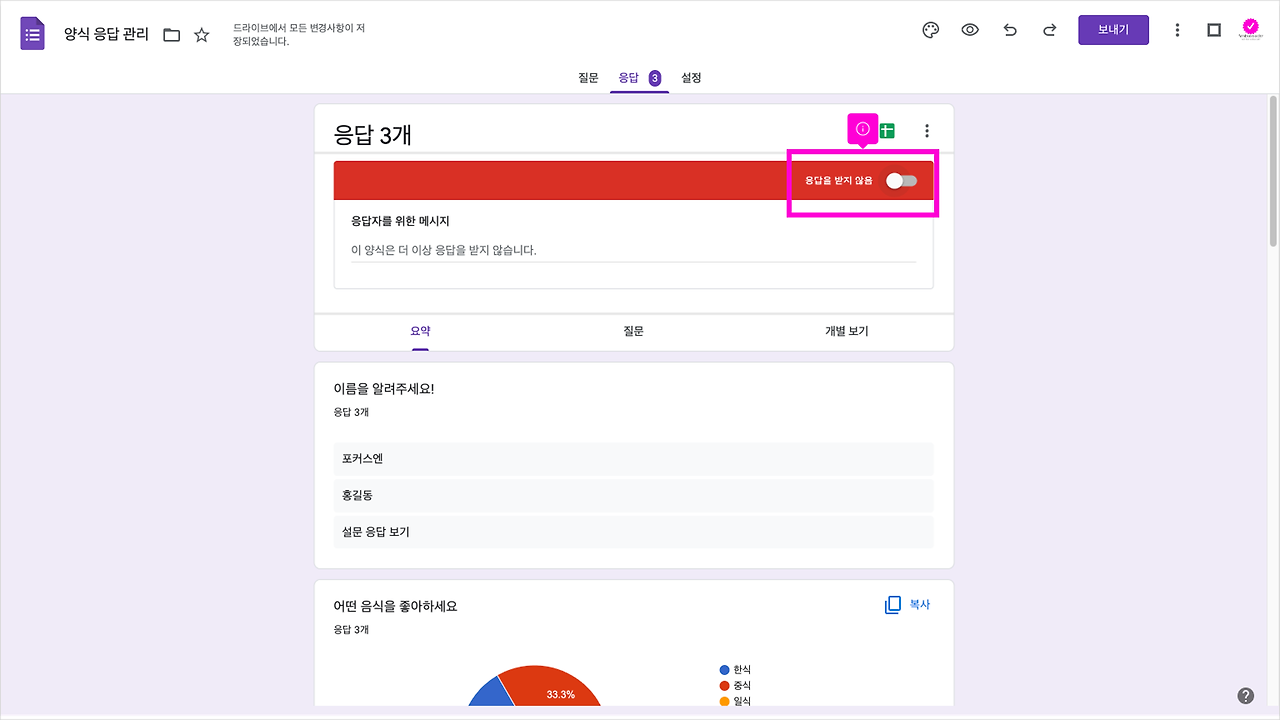This screenshot has height=720, width=1280.
Task: Open the responses section three-dot menu
Action: click(x=926, y=129)
